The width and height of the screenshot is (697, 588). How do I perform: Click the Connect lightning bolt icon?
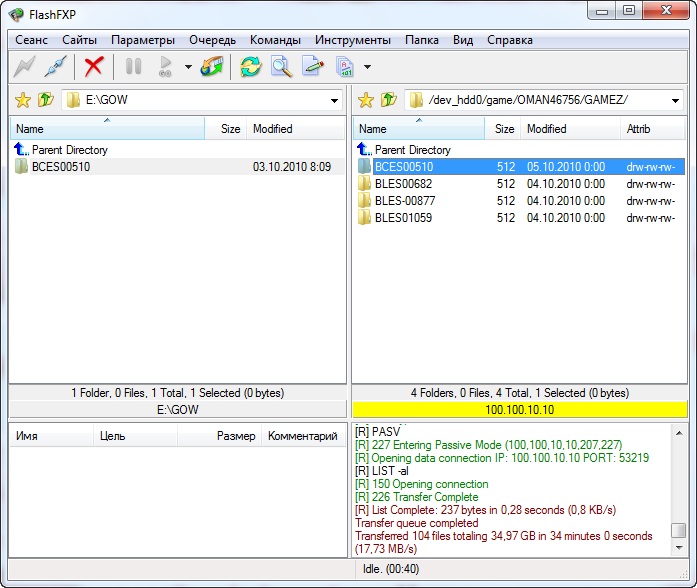pos(23,67)
